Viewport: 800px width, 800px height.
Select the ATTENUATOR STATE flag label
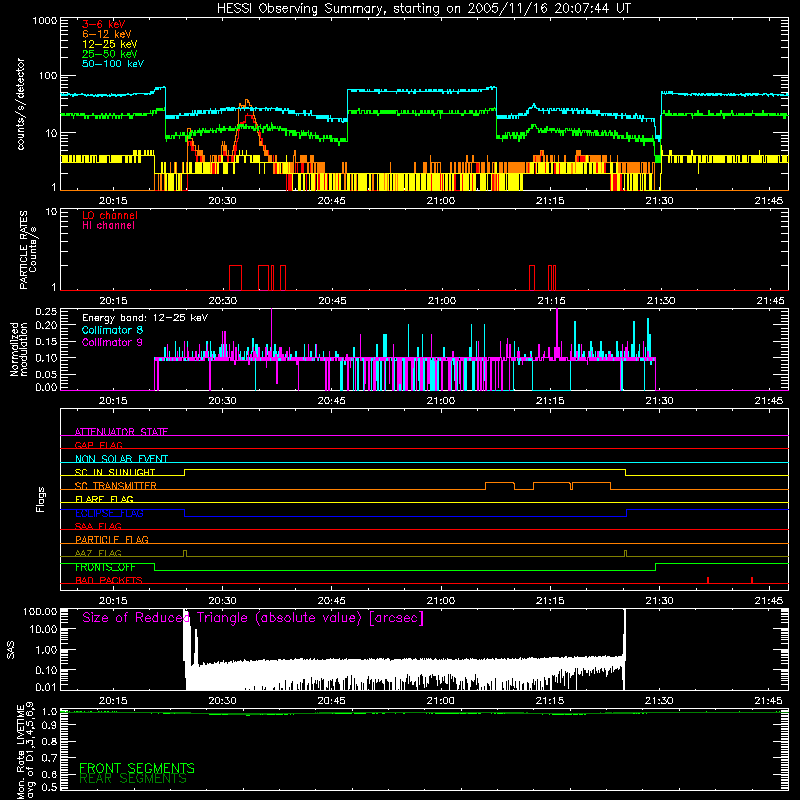point(121,432)
